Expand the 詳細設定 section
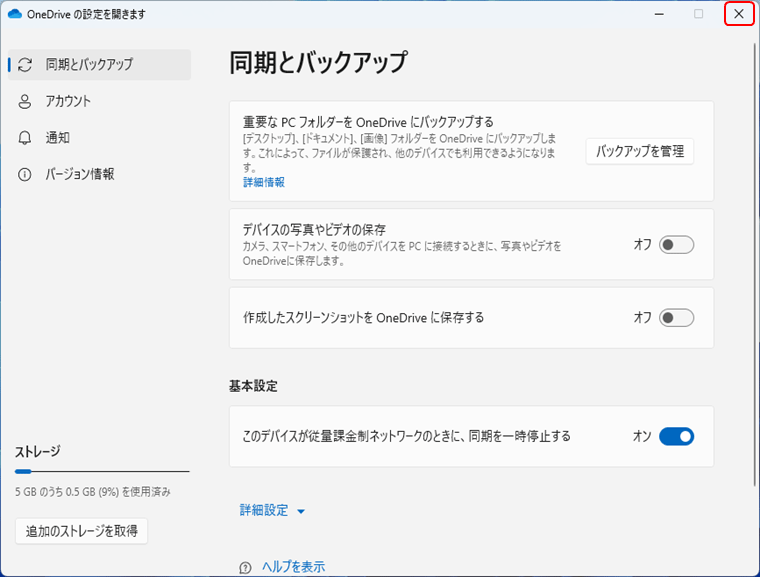The image size is (760, 577). click(x=264, y=510)
